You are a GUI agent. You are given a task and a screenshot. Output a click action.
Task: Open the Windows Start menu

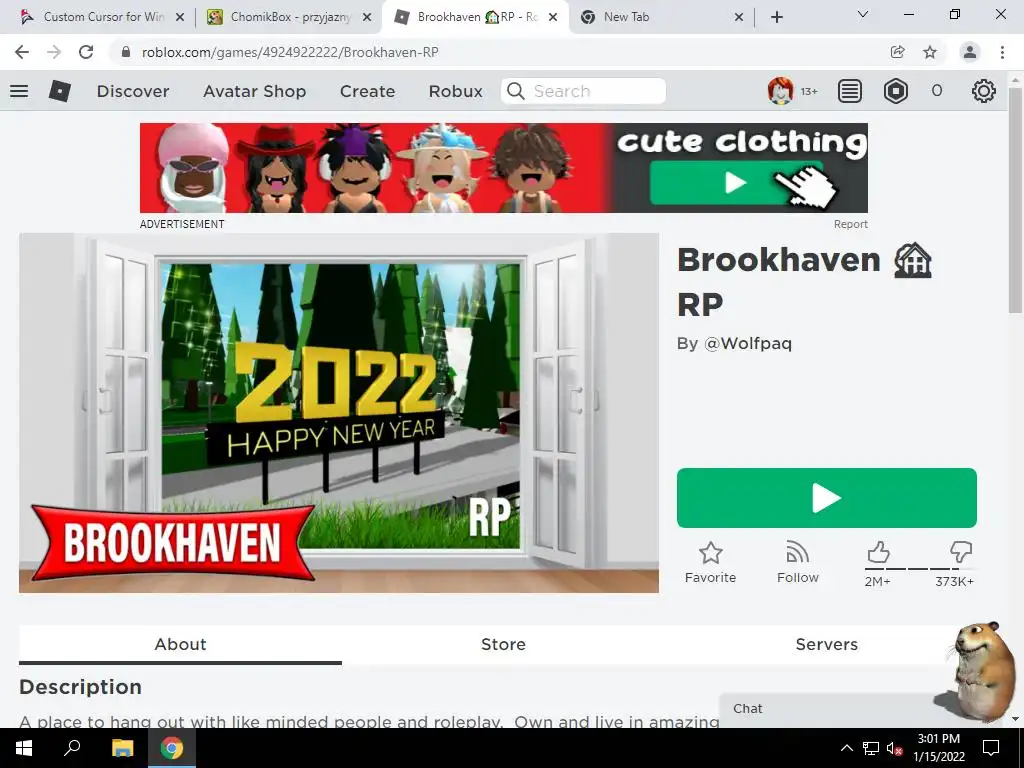pos(24,748)
